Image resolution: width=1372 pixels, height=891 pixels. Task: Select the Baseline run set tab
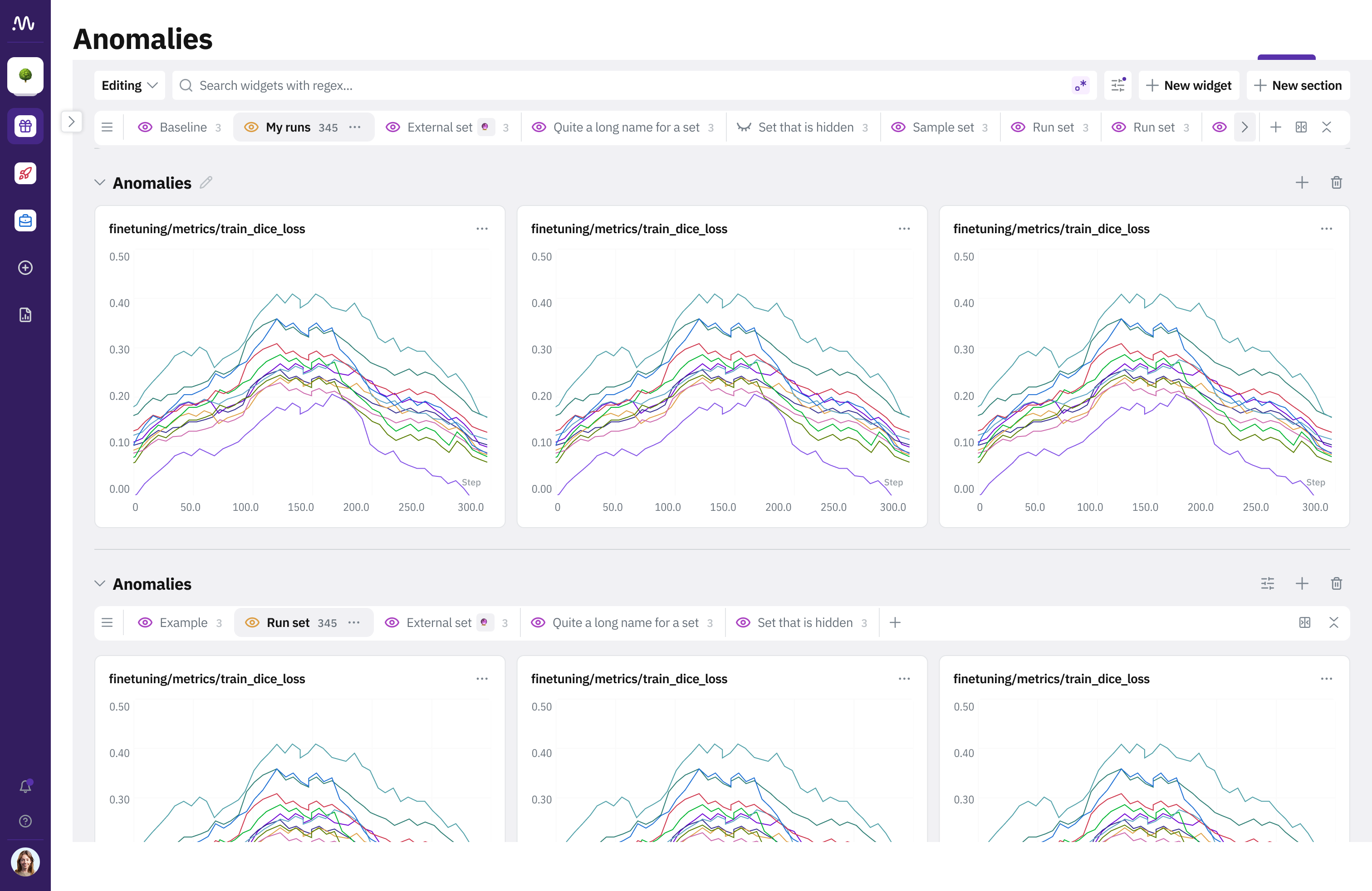point(179,127)
